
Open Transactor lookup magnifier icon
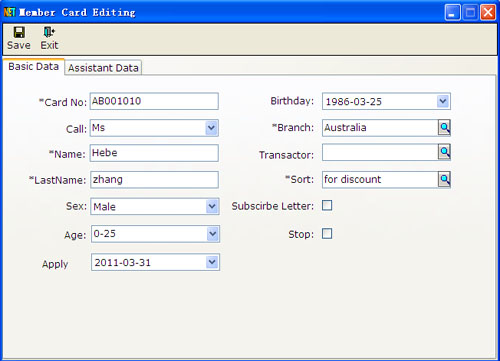pyautogui.click(x=444, y=152)
